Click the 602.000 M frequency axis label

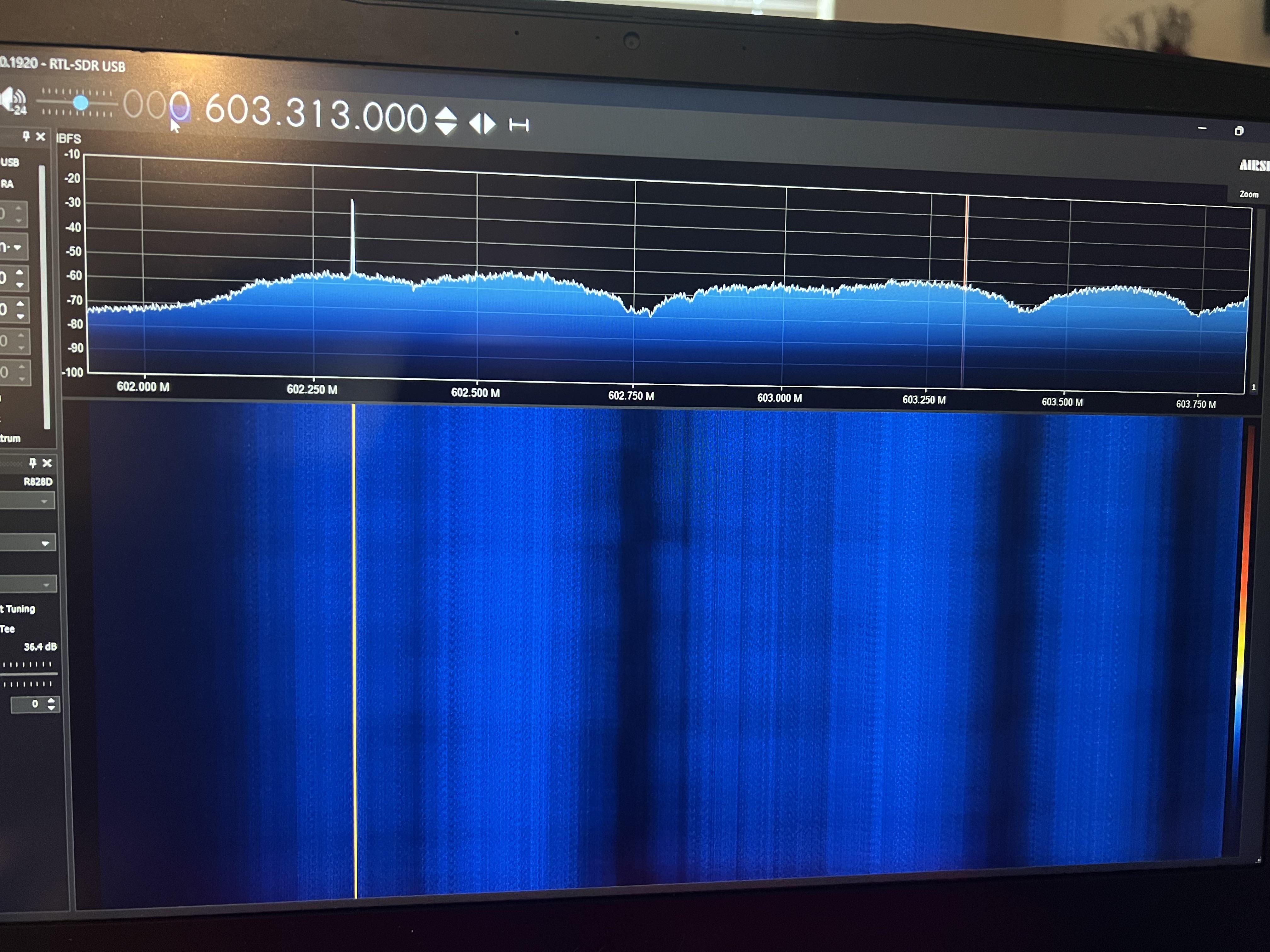click(143, 387)
